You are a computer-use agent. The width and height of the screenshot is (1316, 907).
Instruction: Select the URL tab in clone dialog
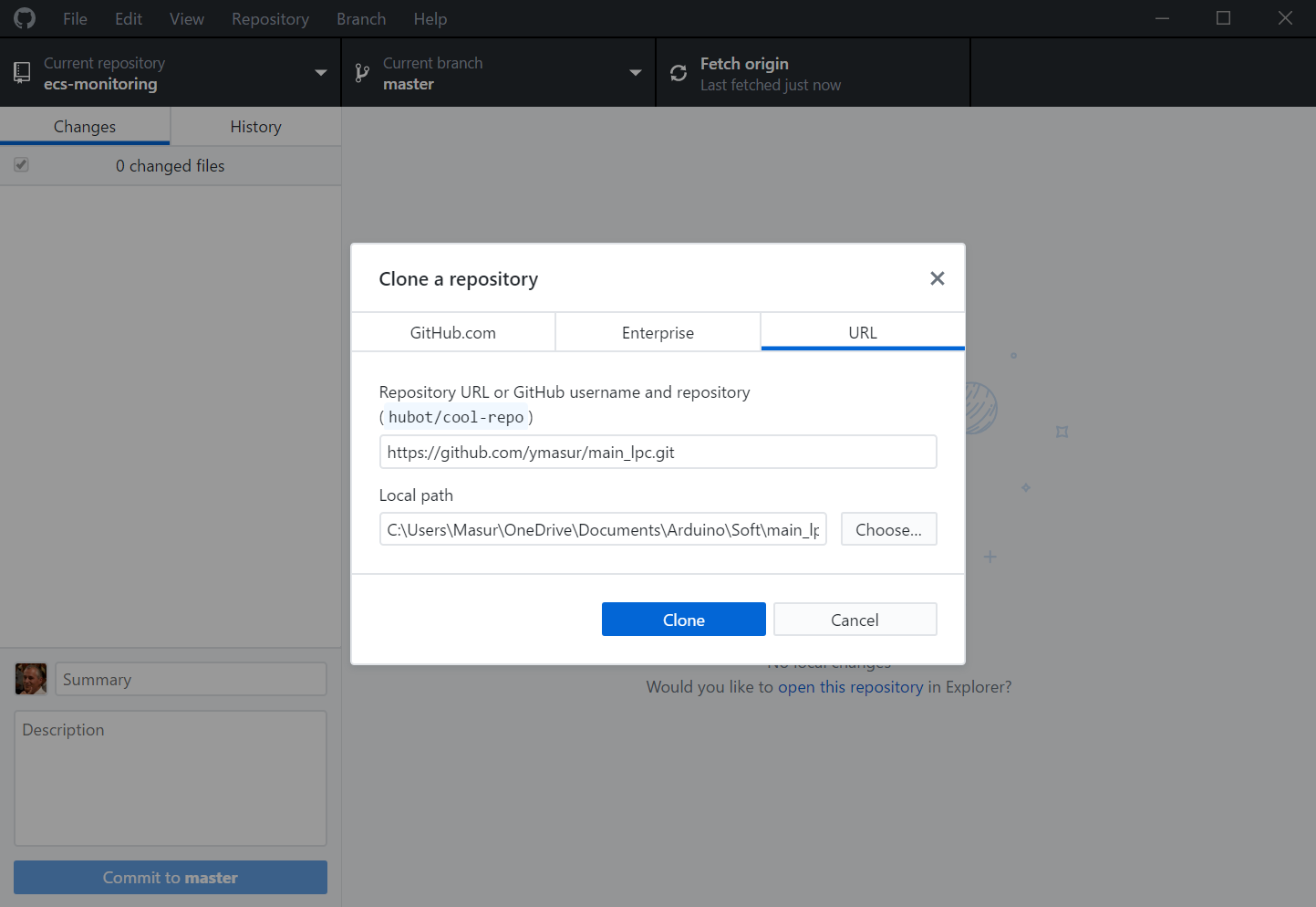coord(863,332)
